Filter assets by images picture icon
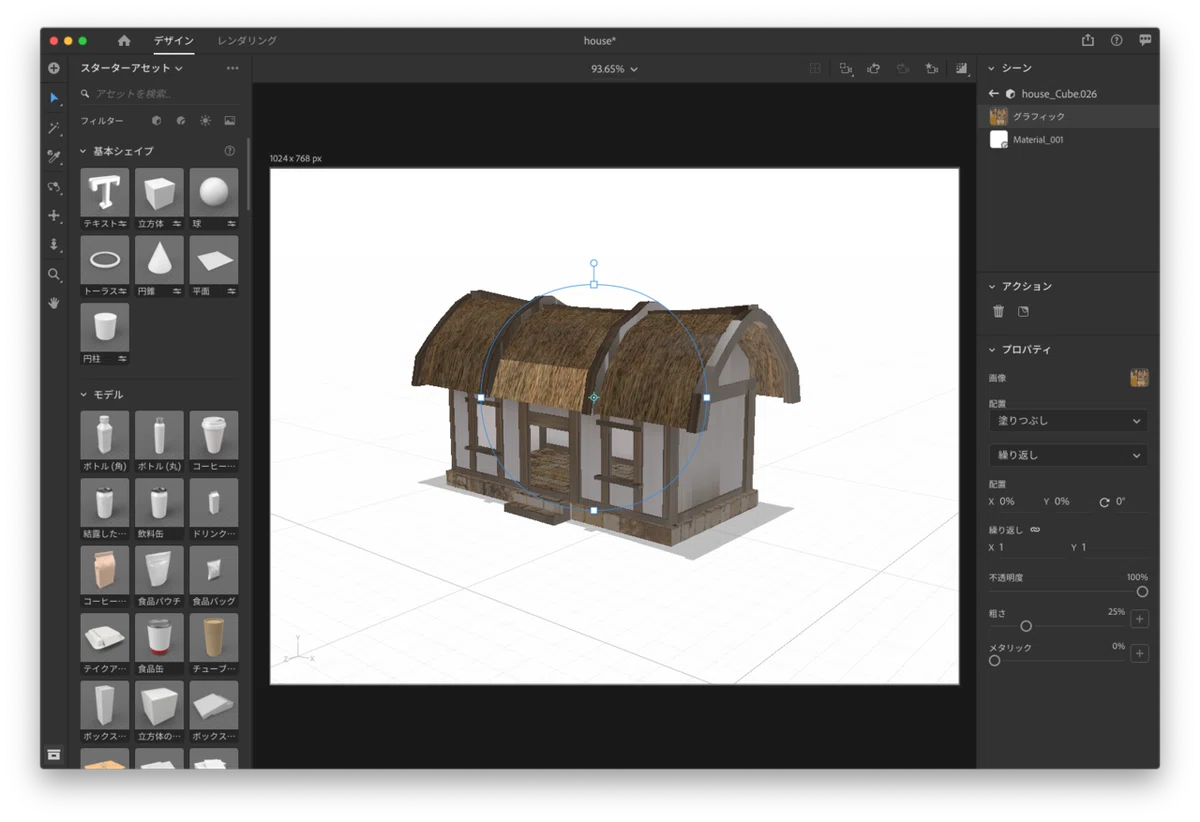The image size is (1200, 822). pyautogui.click(x=230, y=120)
